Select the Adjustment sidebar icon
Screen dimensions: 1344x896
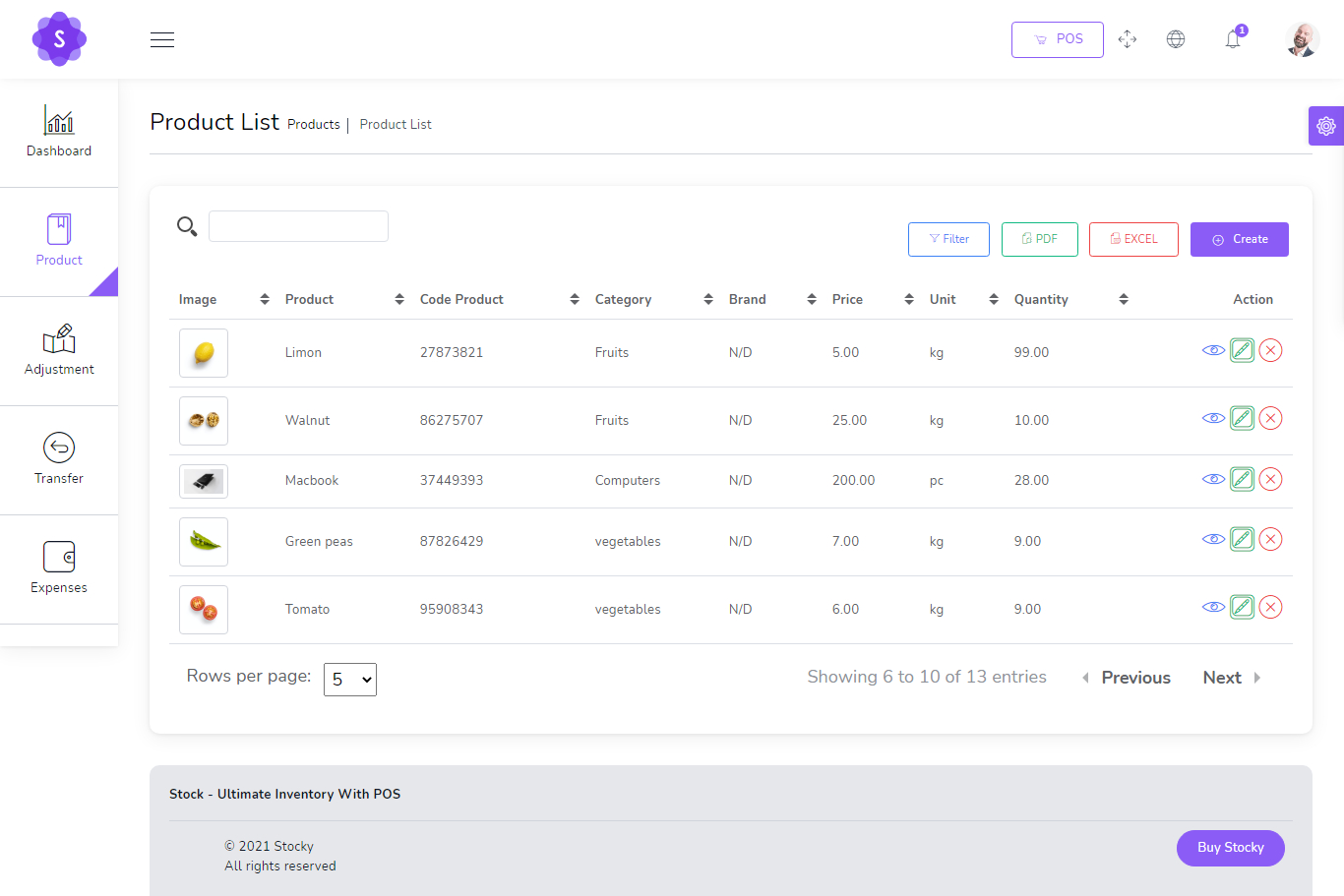coord(59,351)
